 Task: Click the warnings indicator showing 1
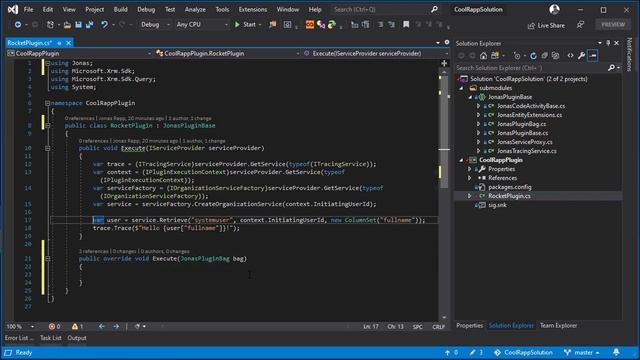click(x=78, y=327)
